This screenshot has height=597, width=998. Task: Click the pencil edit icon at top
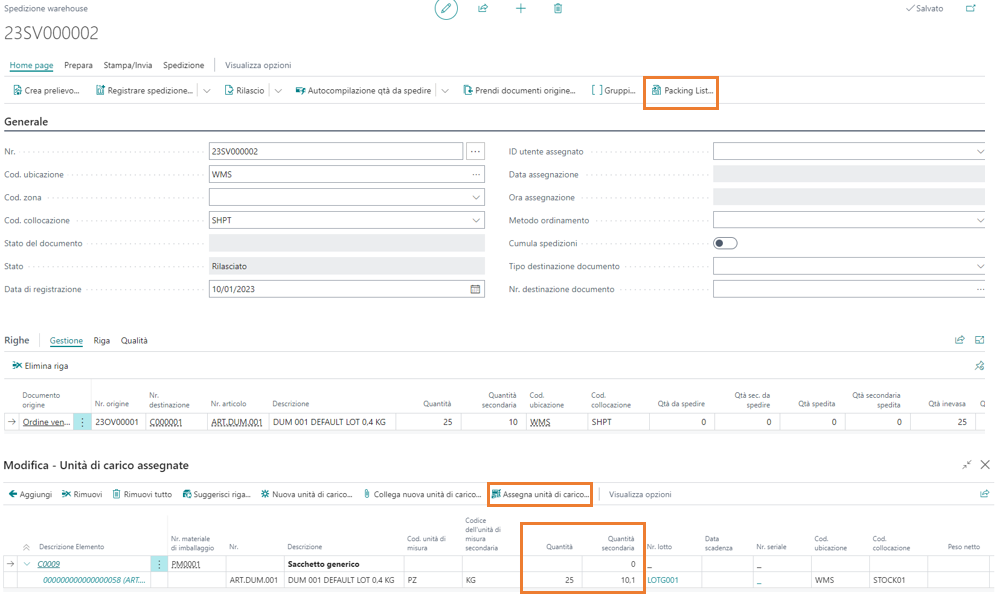[x=446, y=9]
